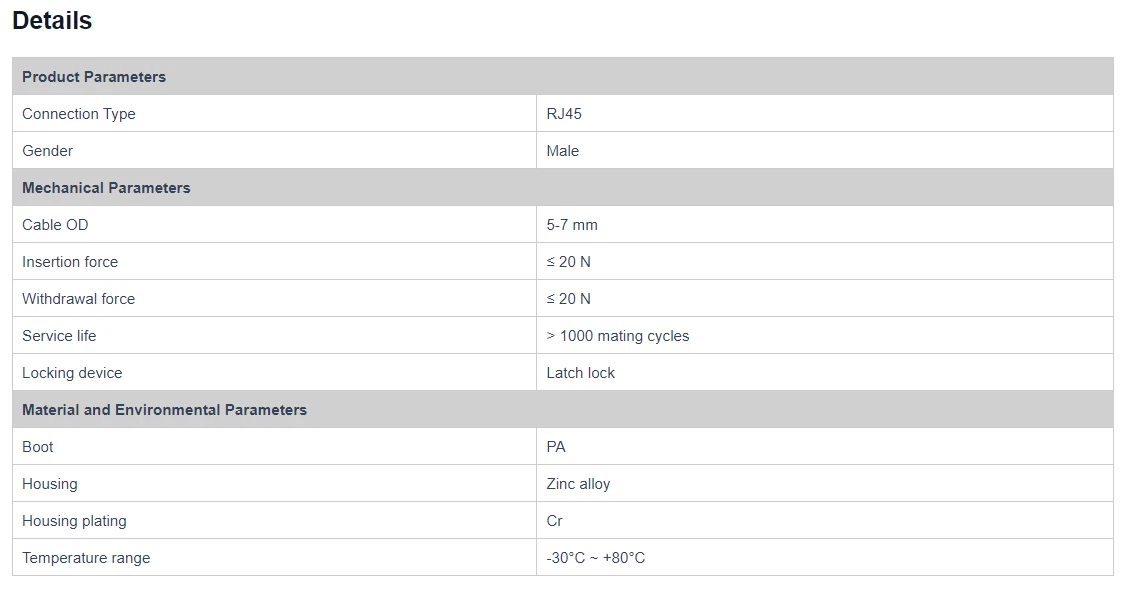
Task: Click the Connection Type label
Action: point(79,114)
